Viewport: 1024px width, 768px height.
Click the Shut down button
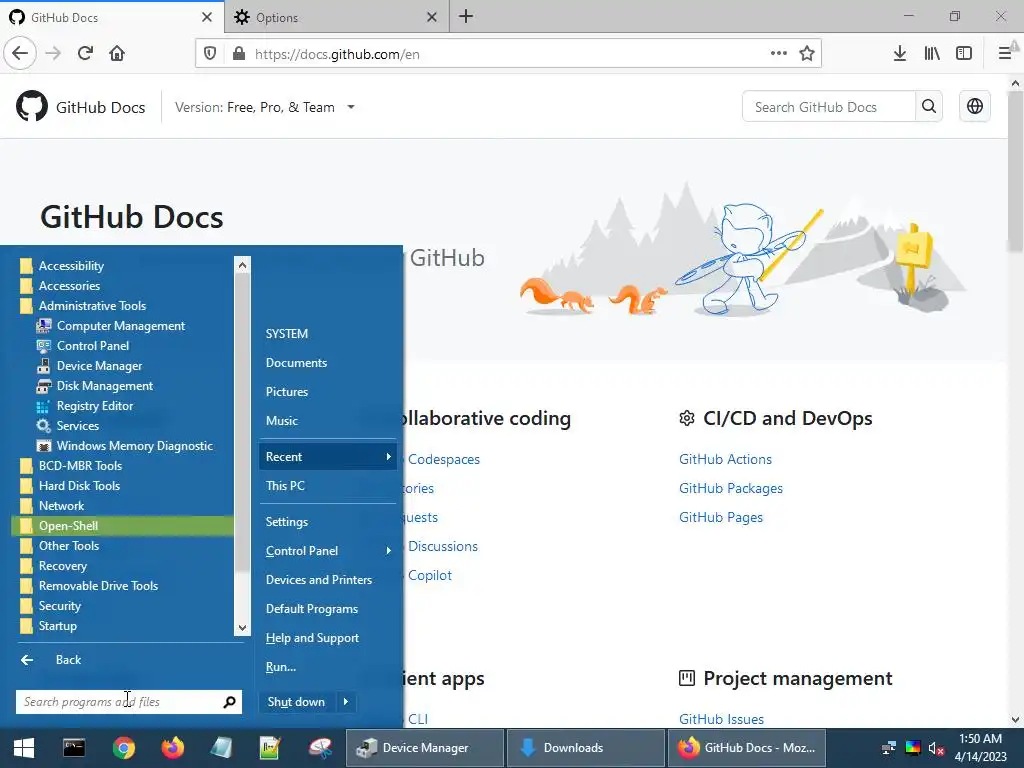point(296,702)
